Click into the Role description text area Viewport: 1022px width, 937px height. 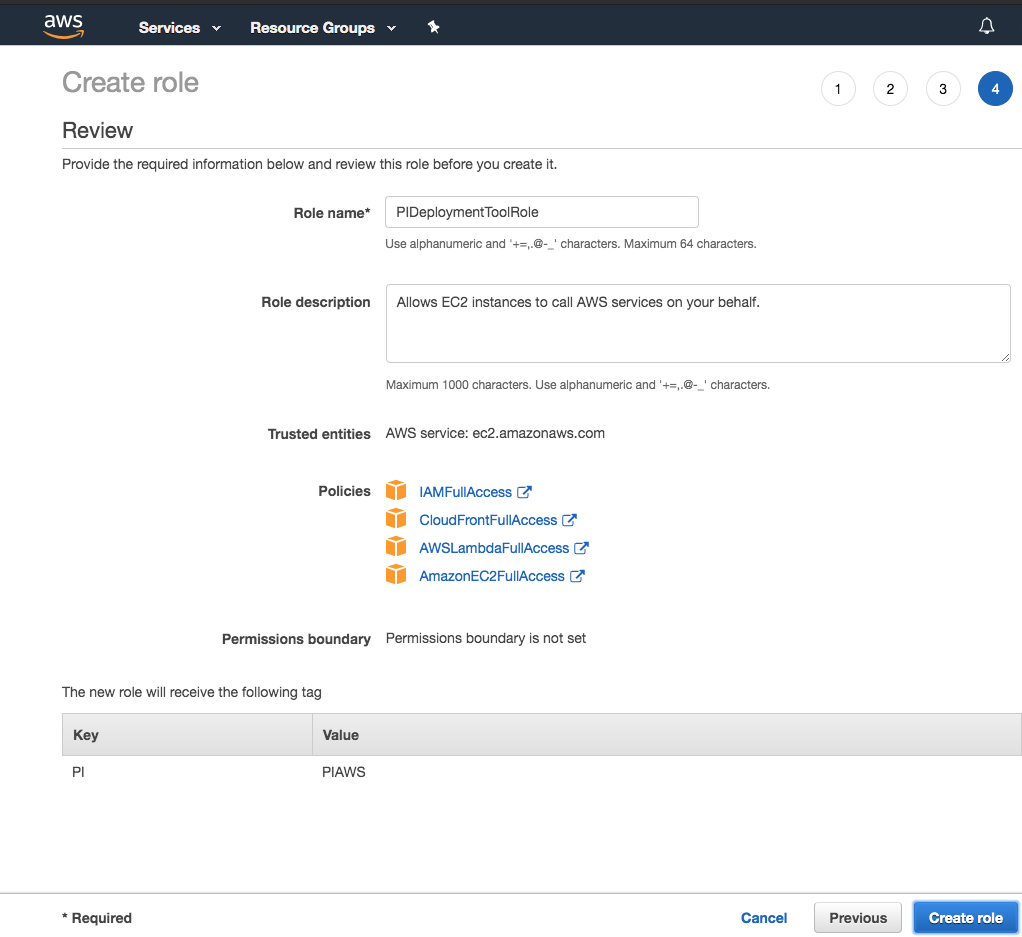point(697,323)
